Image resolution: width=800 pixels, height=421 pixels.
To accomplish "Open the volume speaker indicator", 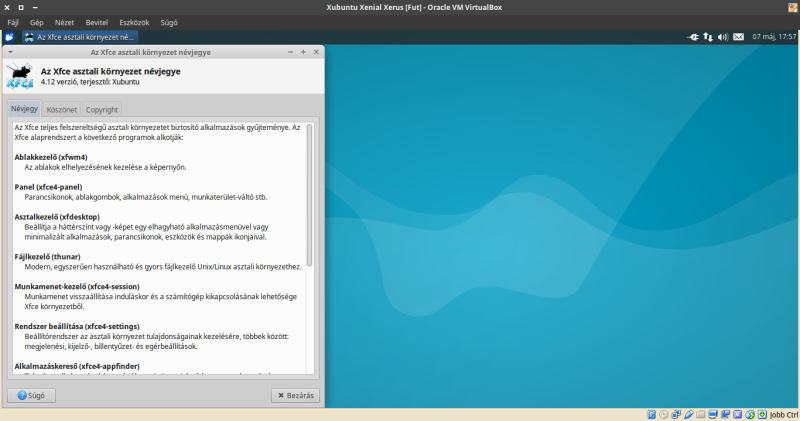I will pos(723,37).
